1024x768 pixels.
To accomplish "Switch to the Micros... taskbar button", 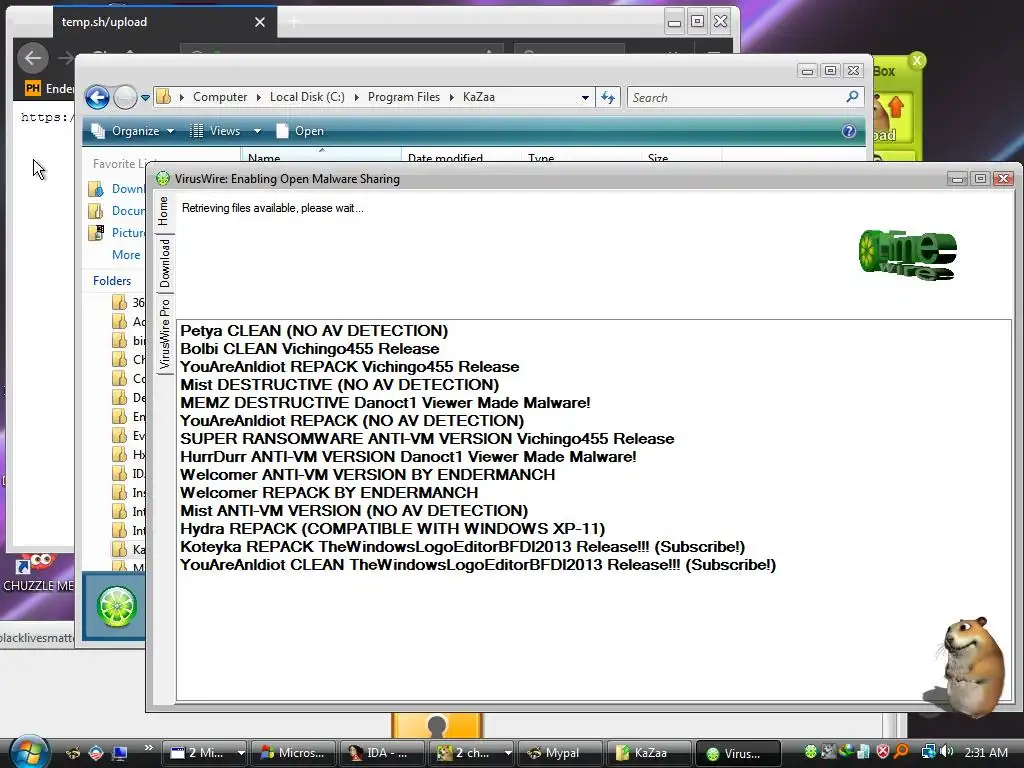I will point(293,753).
